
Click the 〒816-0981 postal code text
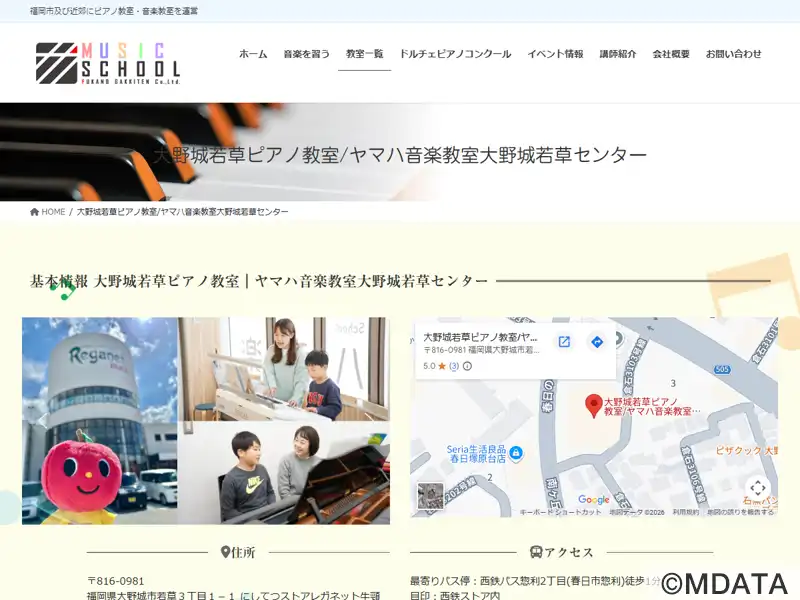(116, 581)
